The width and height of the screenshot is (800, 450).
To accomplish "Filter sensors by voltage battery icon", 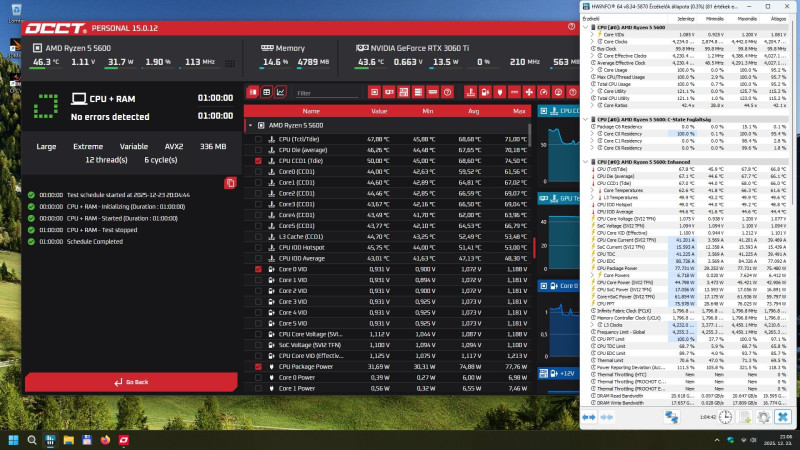I will pos(485,92).
